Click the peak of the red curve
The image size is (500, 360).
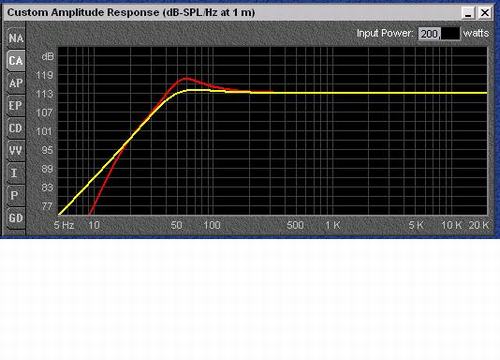click(187, 79)
